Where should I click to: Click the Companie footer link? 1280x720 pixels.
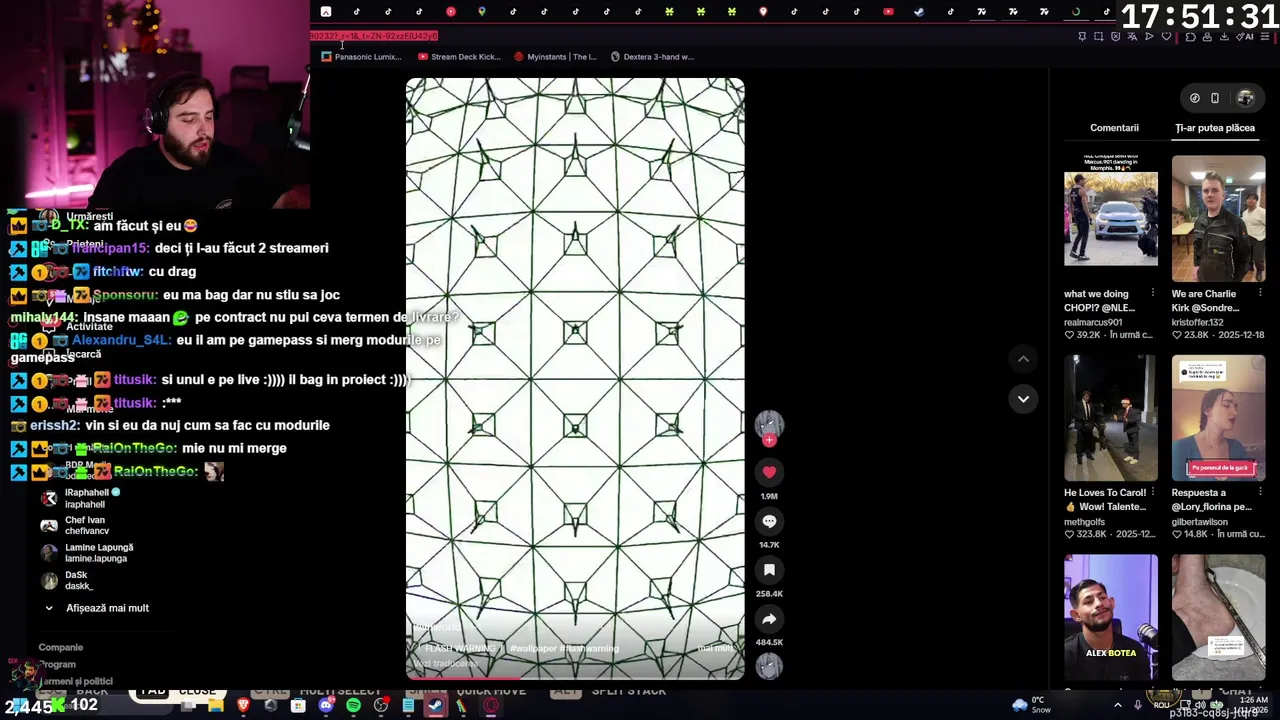(x=60, y=647)
